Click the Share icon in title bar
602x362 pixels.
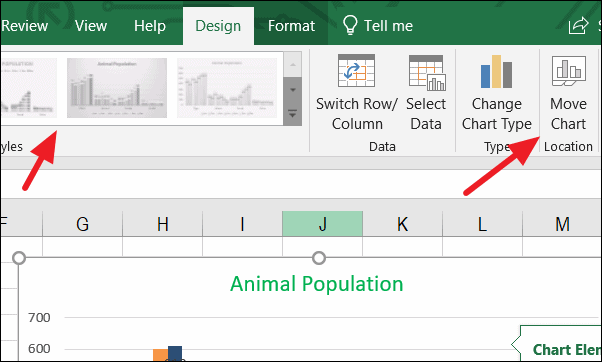coord(578,26)
